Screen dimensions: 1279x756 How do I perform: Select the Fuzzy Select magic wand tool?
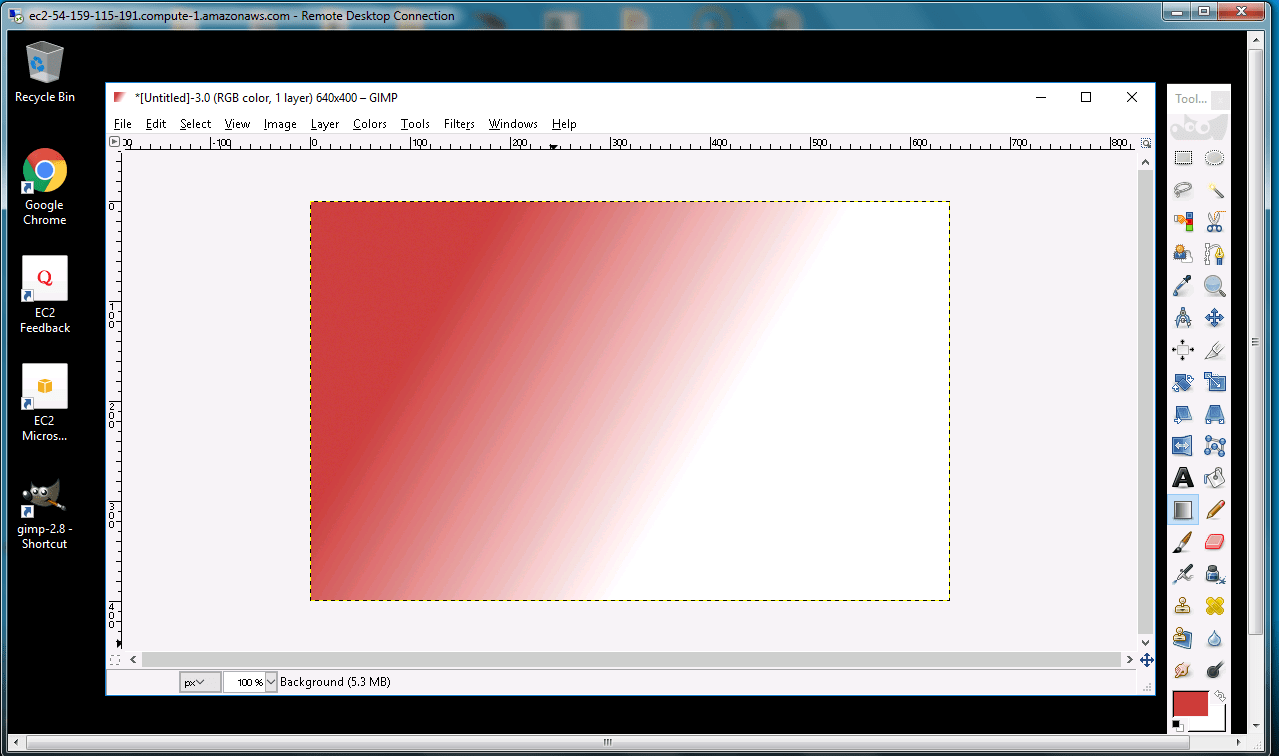pos(1215,190)
